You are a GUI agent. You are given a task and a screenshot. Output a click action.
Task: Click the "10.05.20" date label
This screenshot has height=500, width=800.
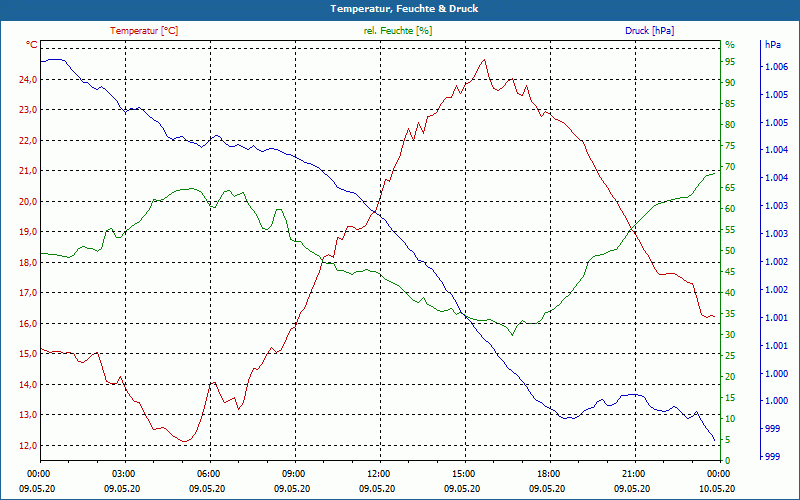coord(717,488)
